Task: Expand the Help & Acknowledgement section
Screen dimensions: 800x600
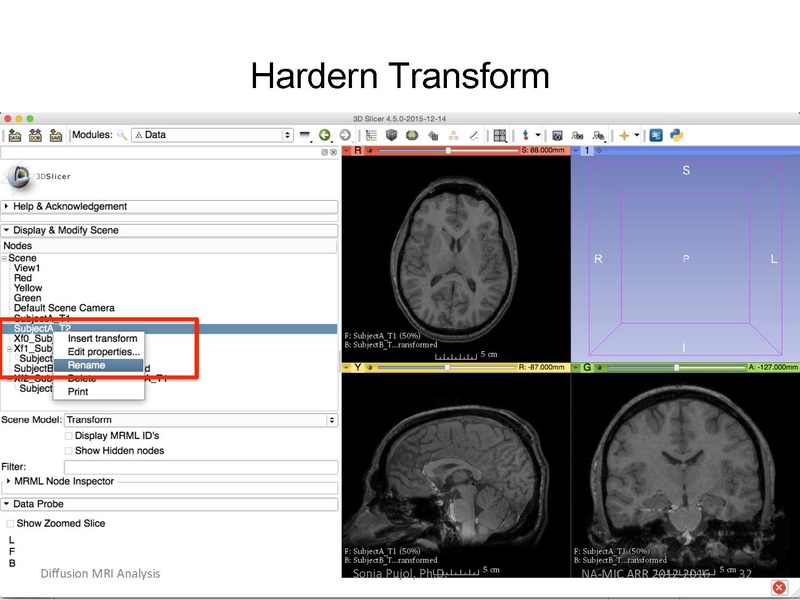Action: (70, 206)
